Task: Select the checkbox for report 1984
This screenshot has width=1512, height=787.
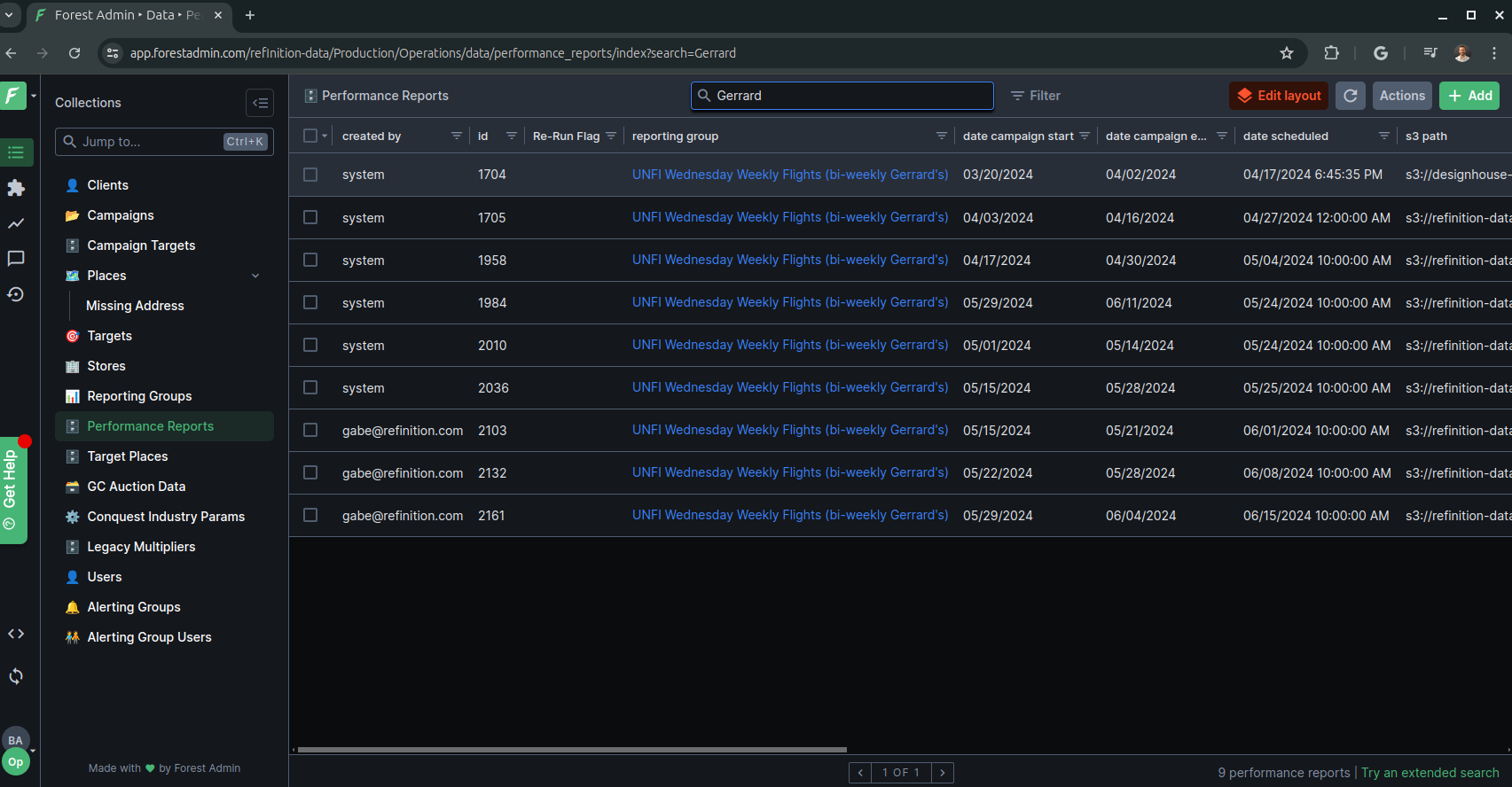Action: (x=310, y=302)
